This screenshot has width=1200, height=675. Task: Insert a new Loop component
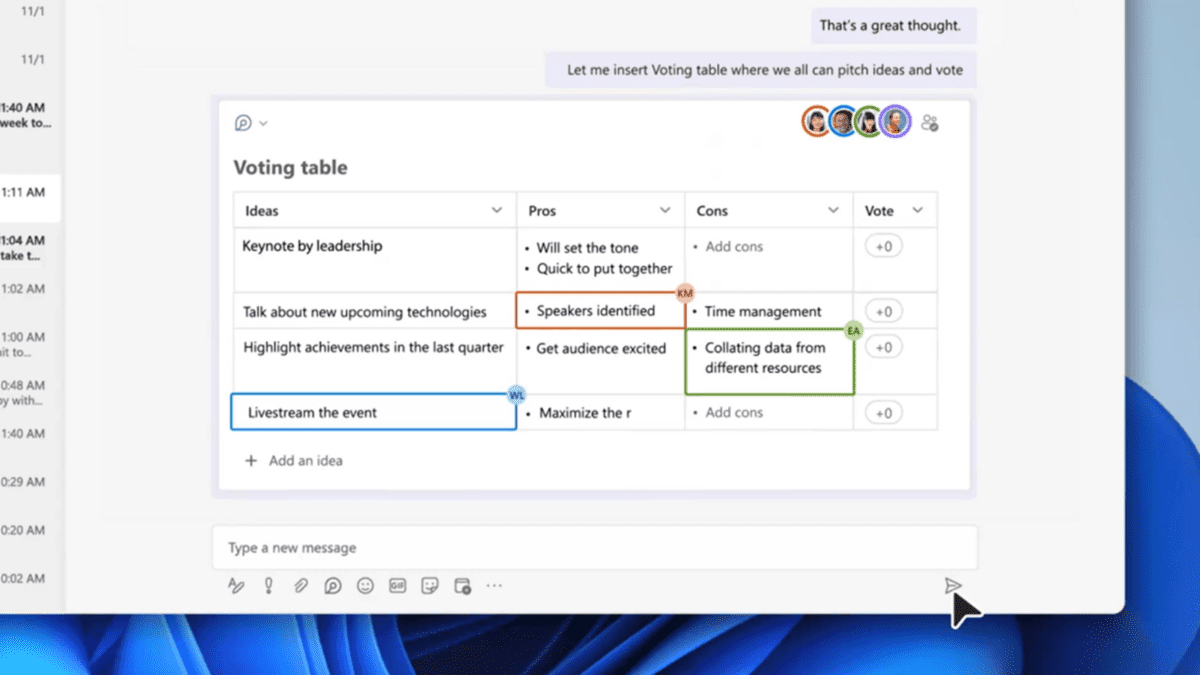333,585
